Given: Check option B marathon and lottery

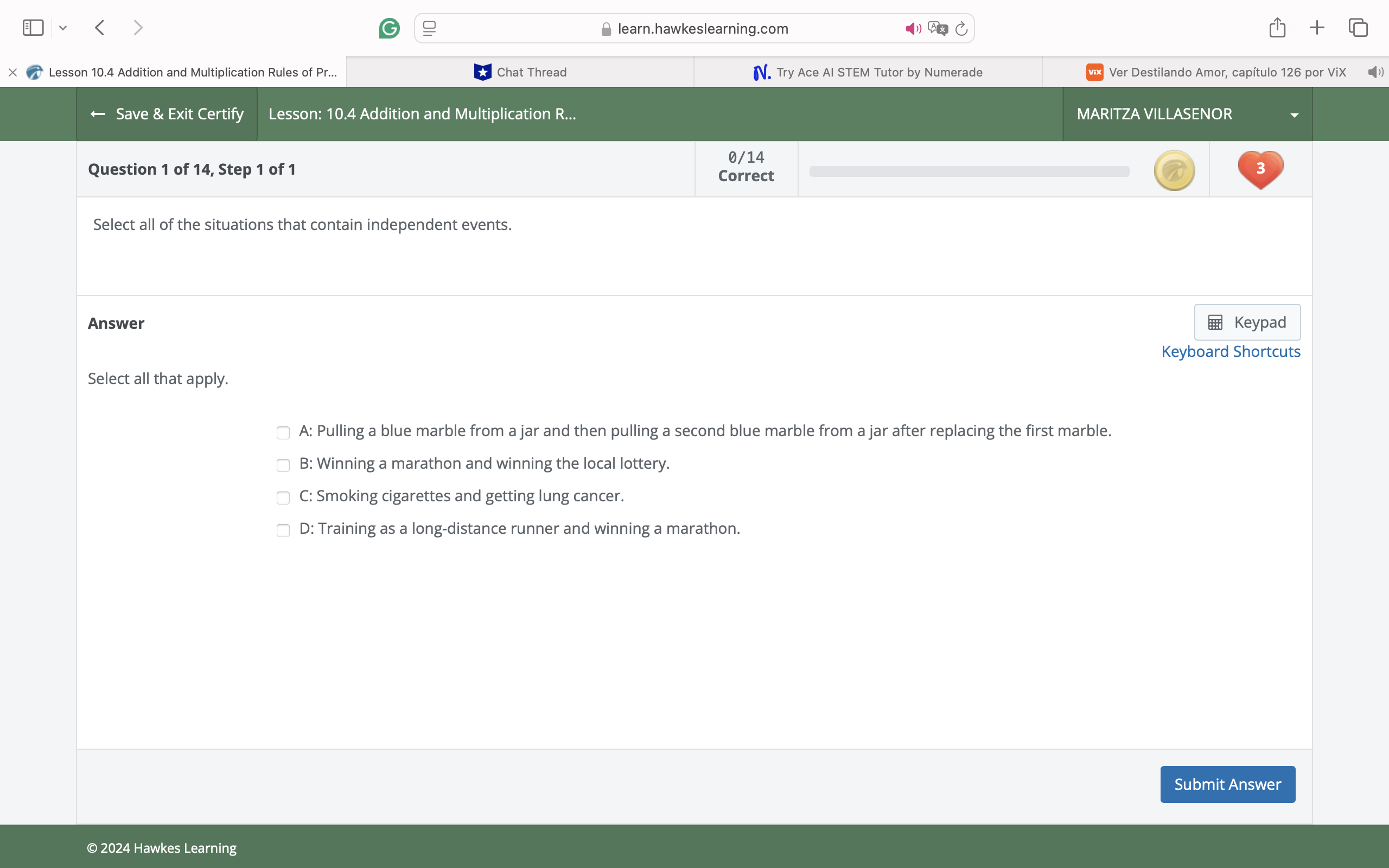Looking at the screenshot, I should pyautogui.click(x=283, y=465).
